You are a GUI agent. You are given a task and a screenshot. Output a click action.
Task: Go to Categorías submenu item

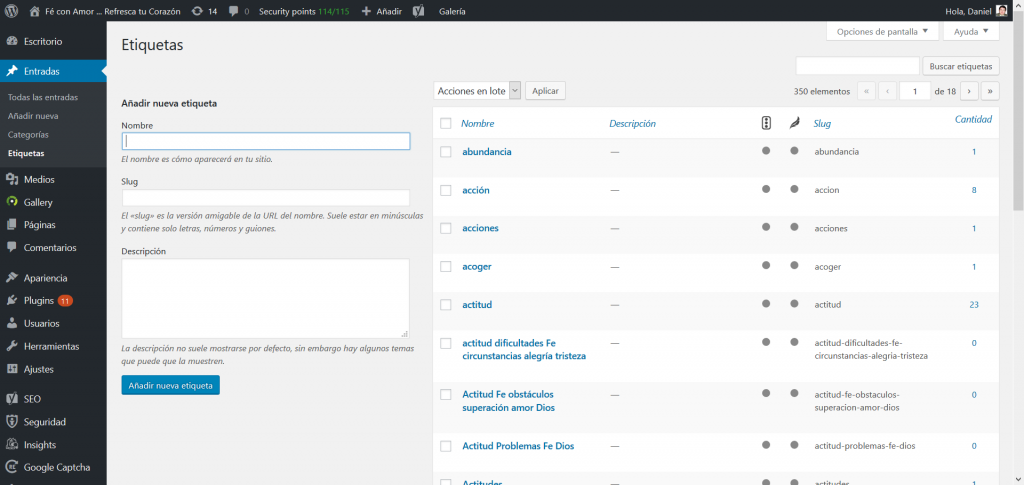click(28, 134)
